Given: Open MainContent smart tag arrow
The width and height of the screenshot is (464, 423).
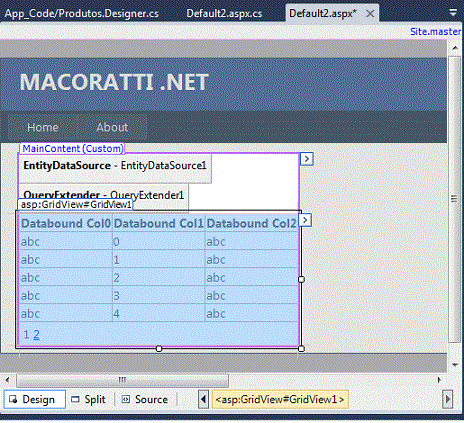Looking at the screenshot, I should pos(307,159).
